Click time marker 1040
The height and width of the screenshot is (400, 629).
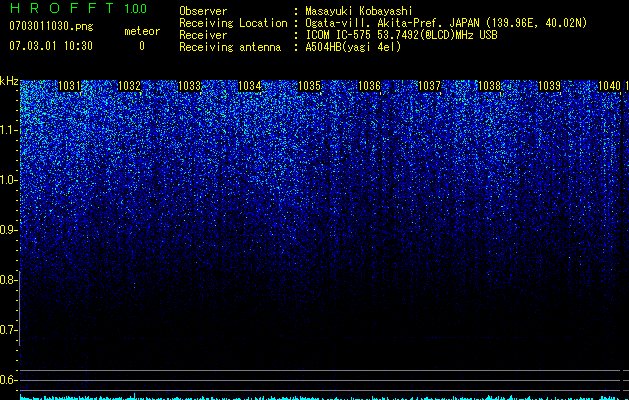(609, 86)
